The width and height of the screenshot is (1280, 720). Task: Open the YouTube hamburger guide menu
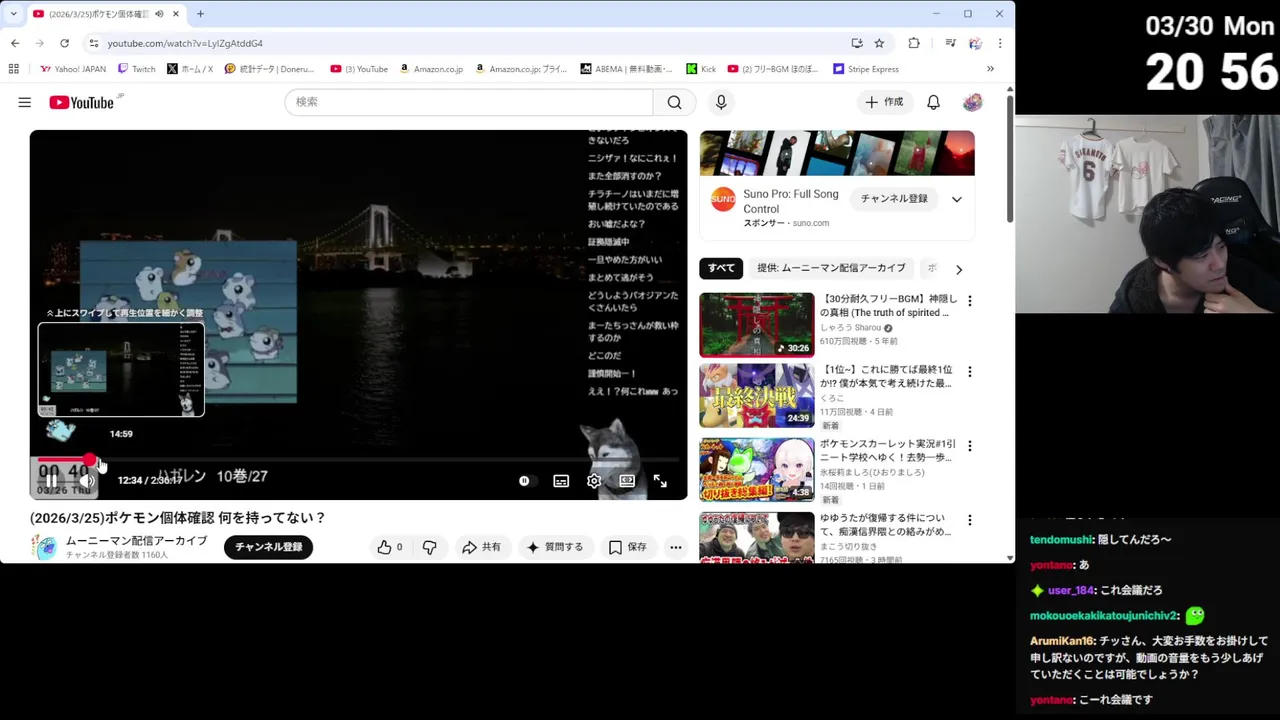[x=25, y=102]
